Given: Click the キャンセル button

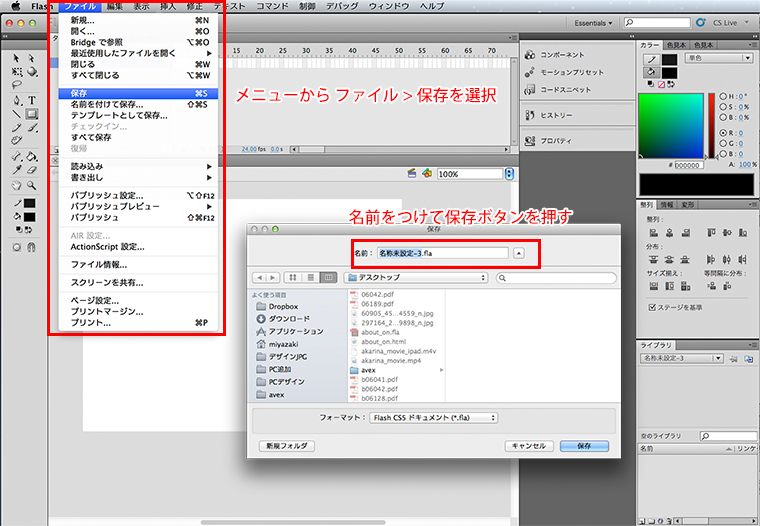Looking at the screenshot, I should 528,446.
